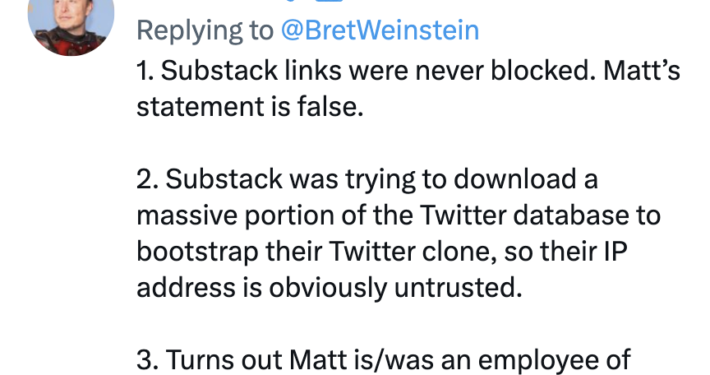Click the word "download" in the second point
This screenshot has height=375, width=710.
tap(515, 179)
